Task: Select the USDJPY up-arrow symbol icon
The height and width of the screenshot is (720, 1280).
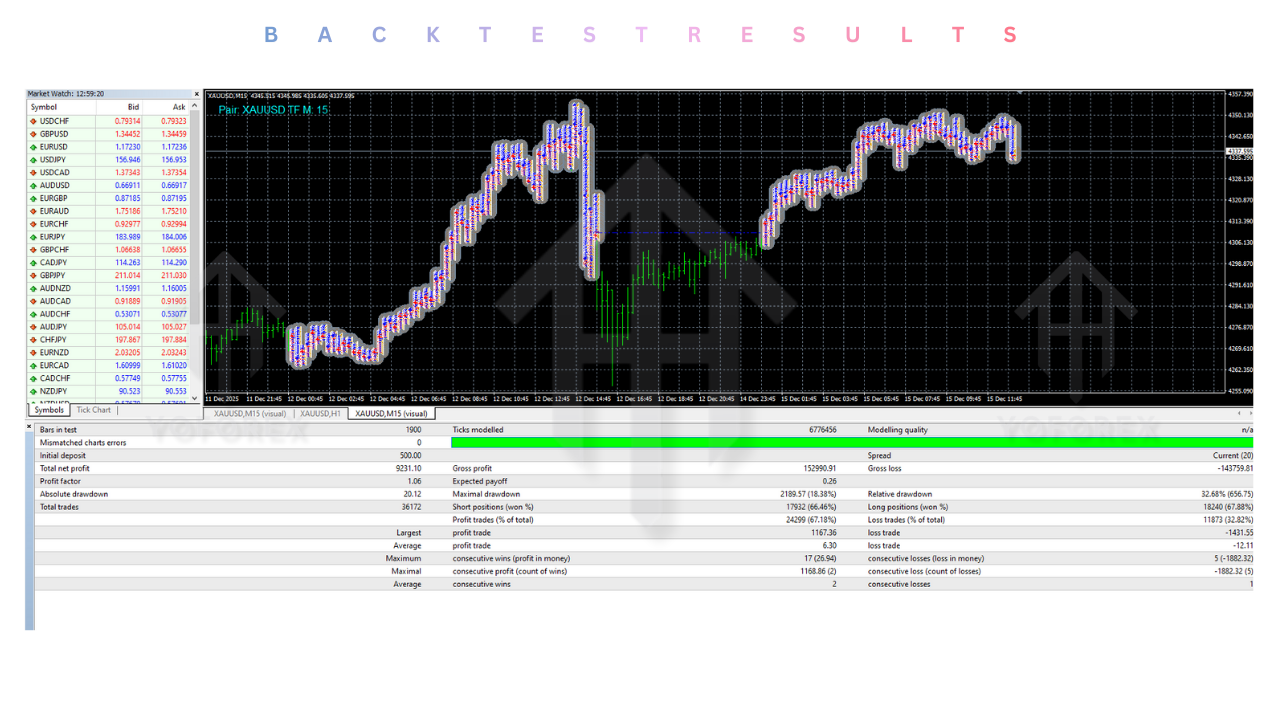Action: coord(31,159)
